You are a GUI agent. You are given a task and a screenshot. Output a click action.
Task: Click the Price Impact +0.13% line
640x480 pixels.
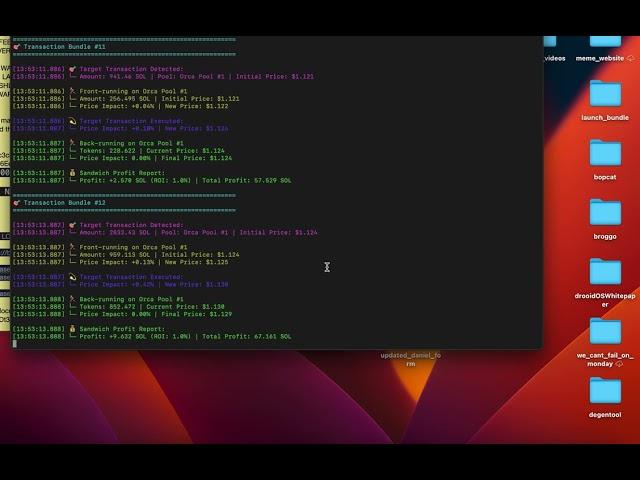point(120,262)
